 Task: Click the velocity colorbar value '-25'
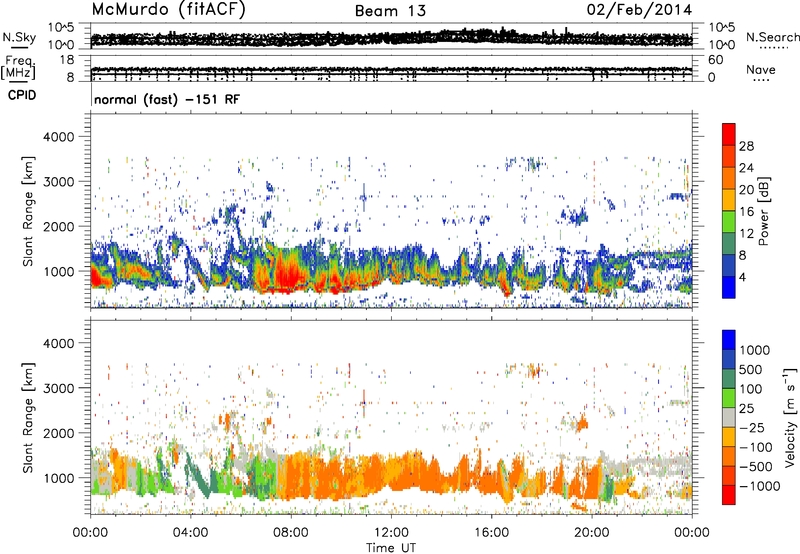click(752, 428)
